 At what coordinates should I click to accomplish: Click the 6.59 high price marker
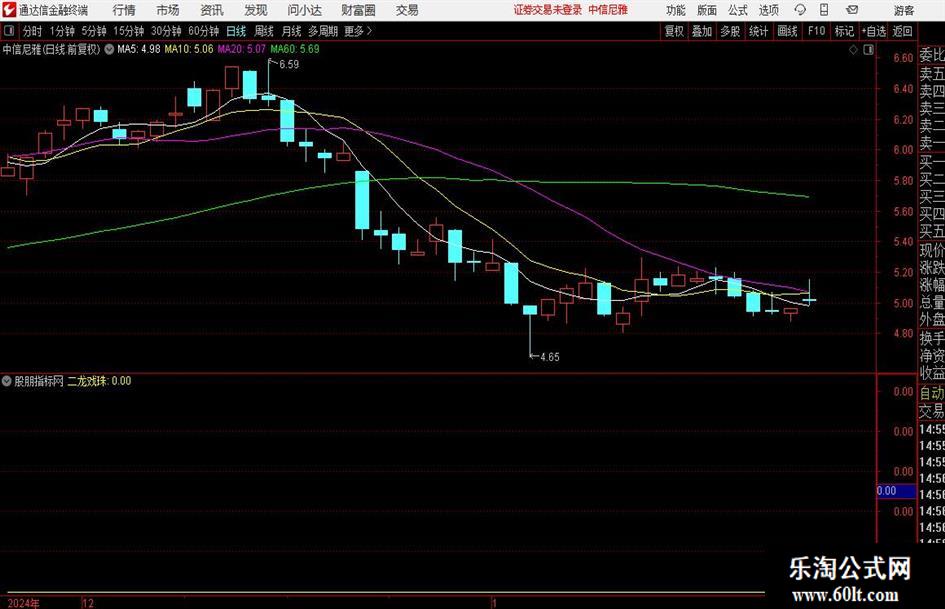[289, 64]
